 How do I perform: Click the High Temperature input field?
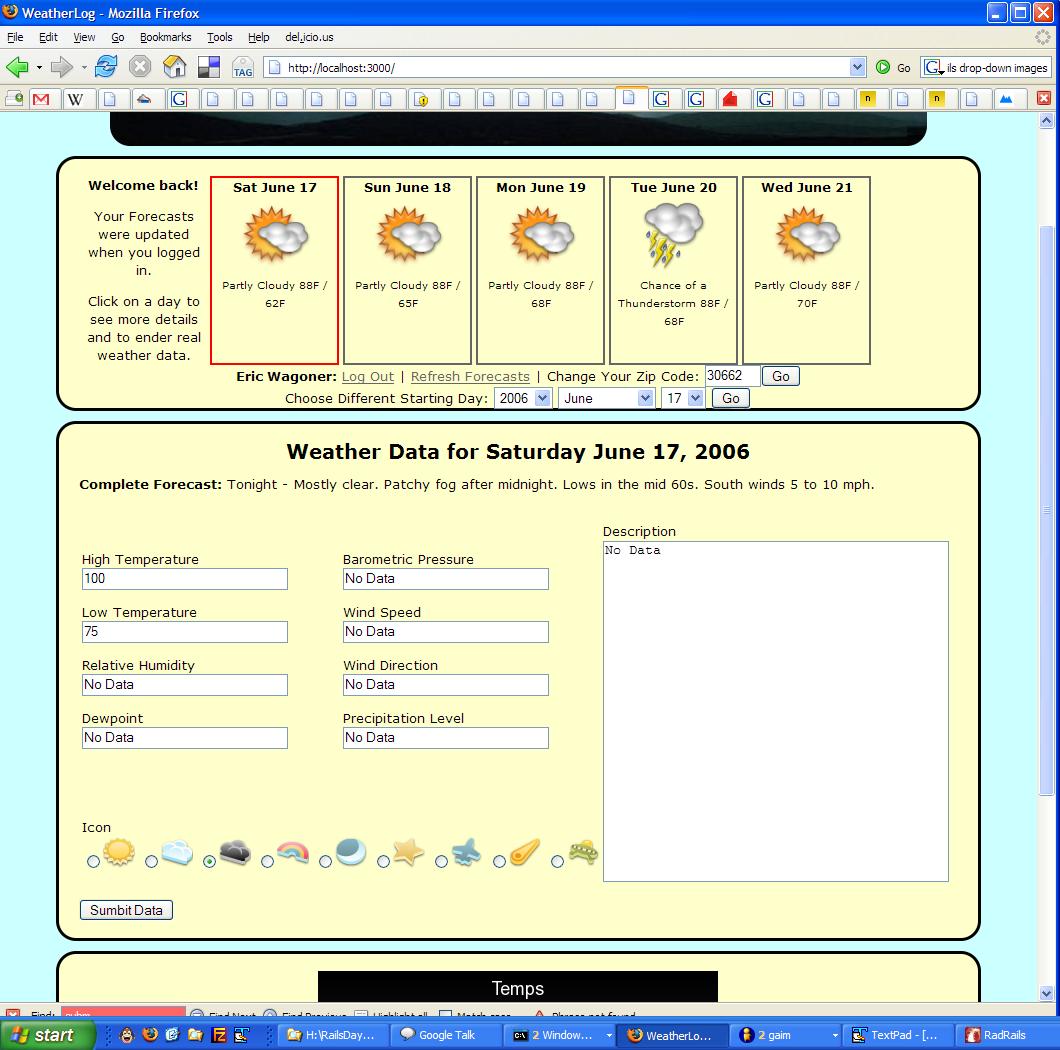[185, 579]
